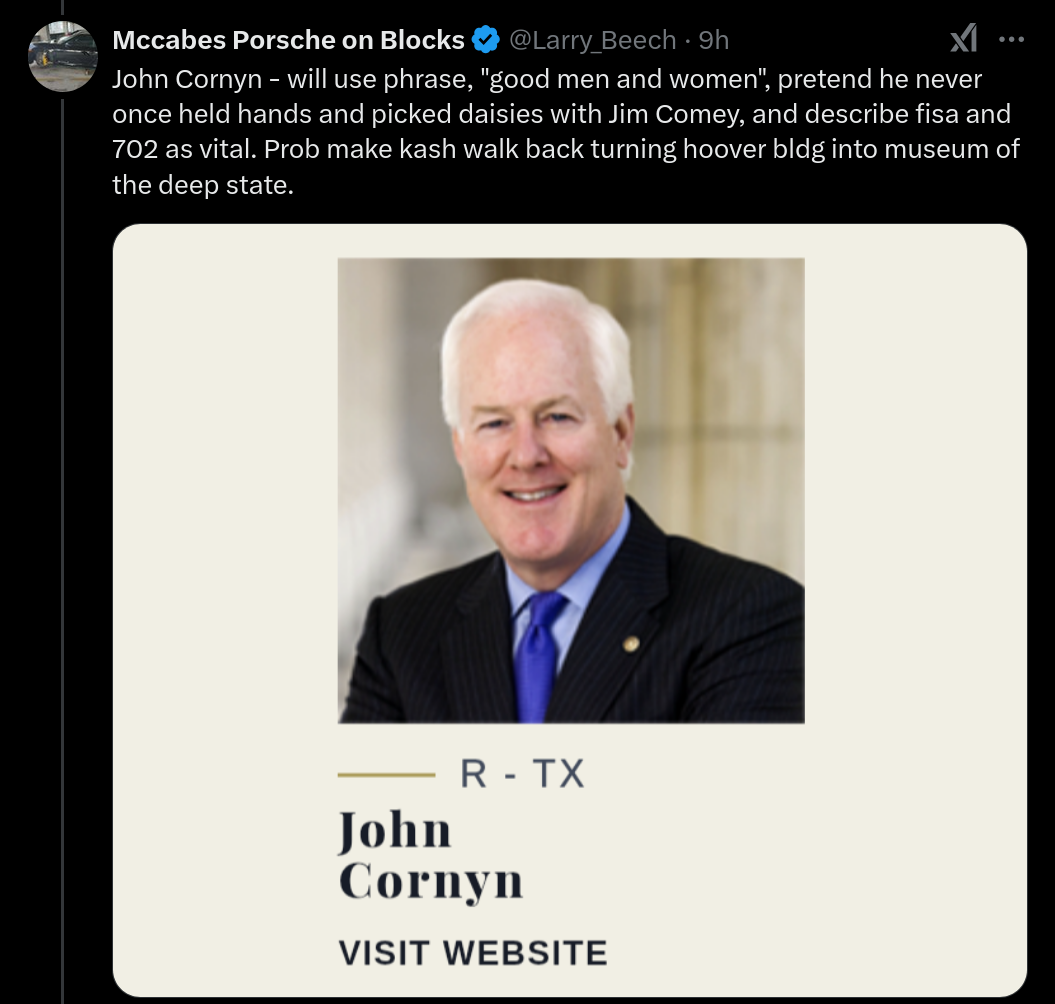Open Mccabes Porsche on Blocks profile name
Image resolution: width=1055 pixels, height=1004 pixels.
pos(288,40)
